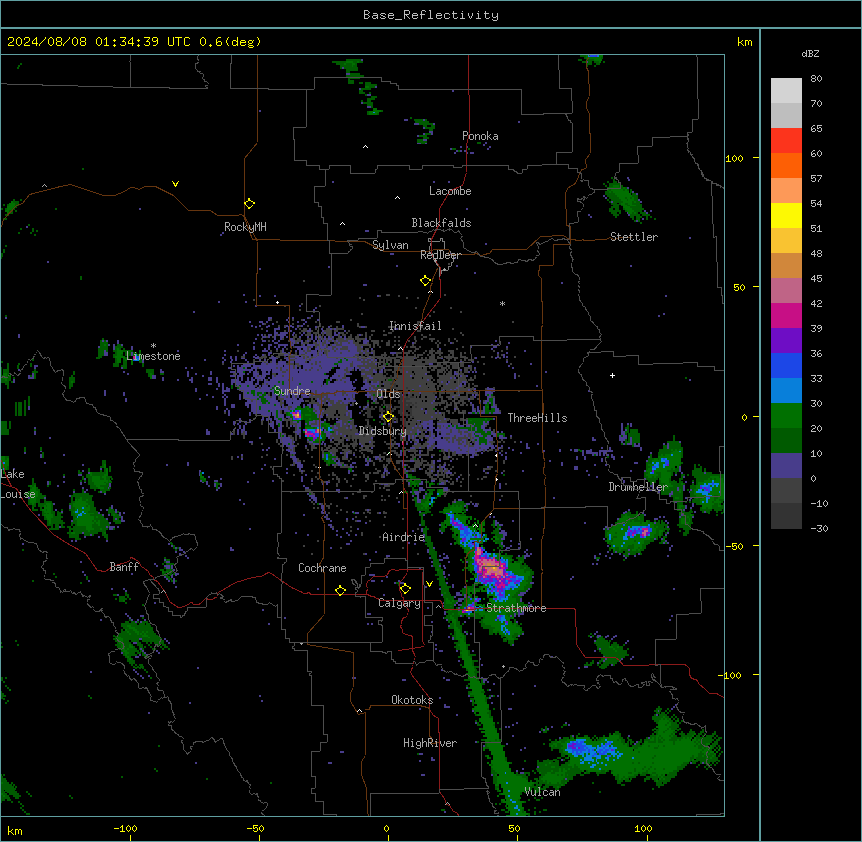Select the brown 45-48 dBZ legend swatch
The height and width of the screenshot is (842, 862).
tap(786, 265)
